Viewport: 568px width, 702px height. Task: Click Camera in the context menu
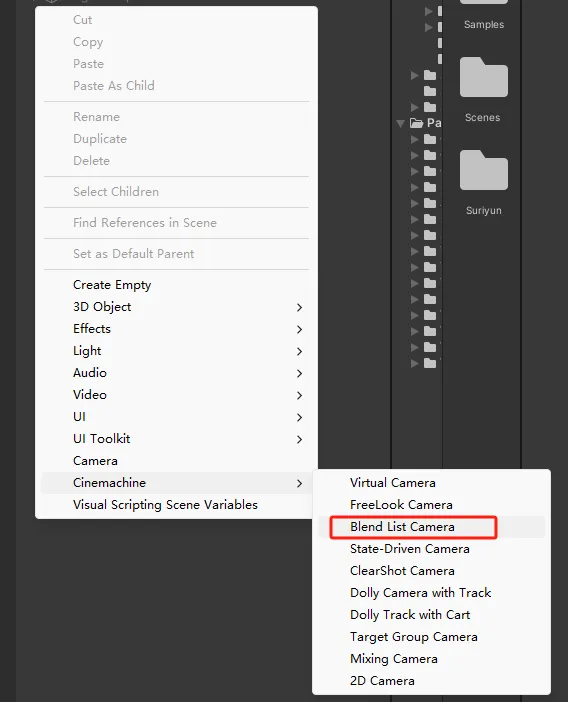pos(176,461)
